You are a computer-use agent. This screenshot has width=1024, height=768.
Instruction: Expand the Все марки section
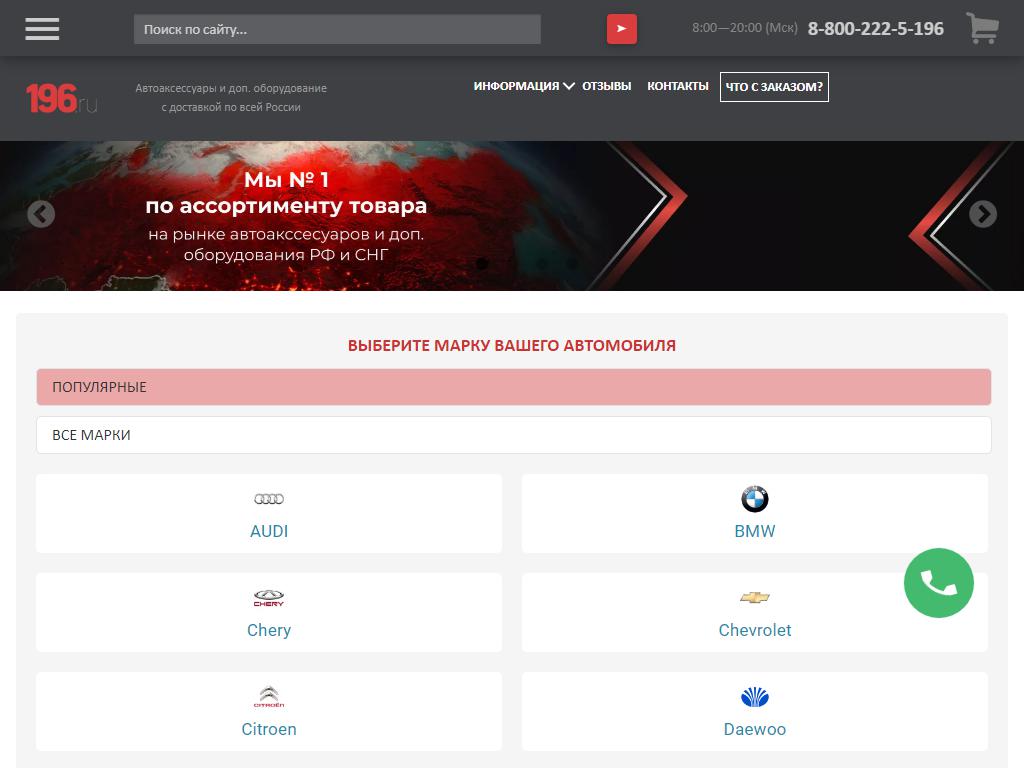(x=513, y=435)
